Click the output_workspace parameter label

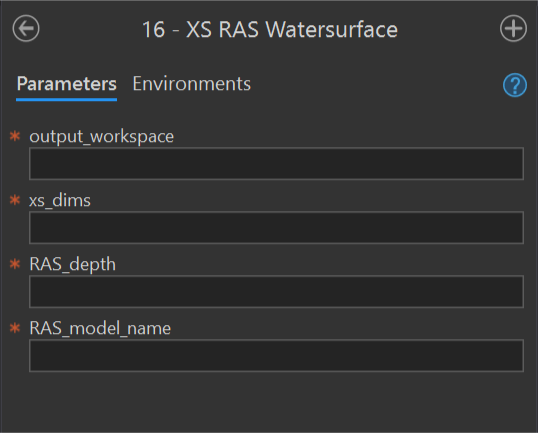[102, 137]
